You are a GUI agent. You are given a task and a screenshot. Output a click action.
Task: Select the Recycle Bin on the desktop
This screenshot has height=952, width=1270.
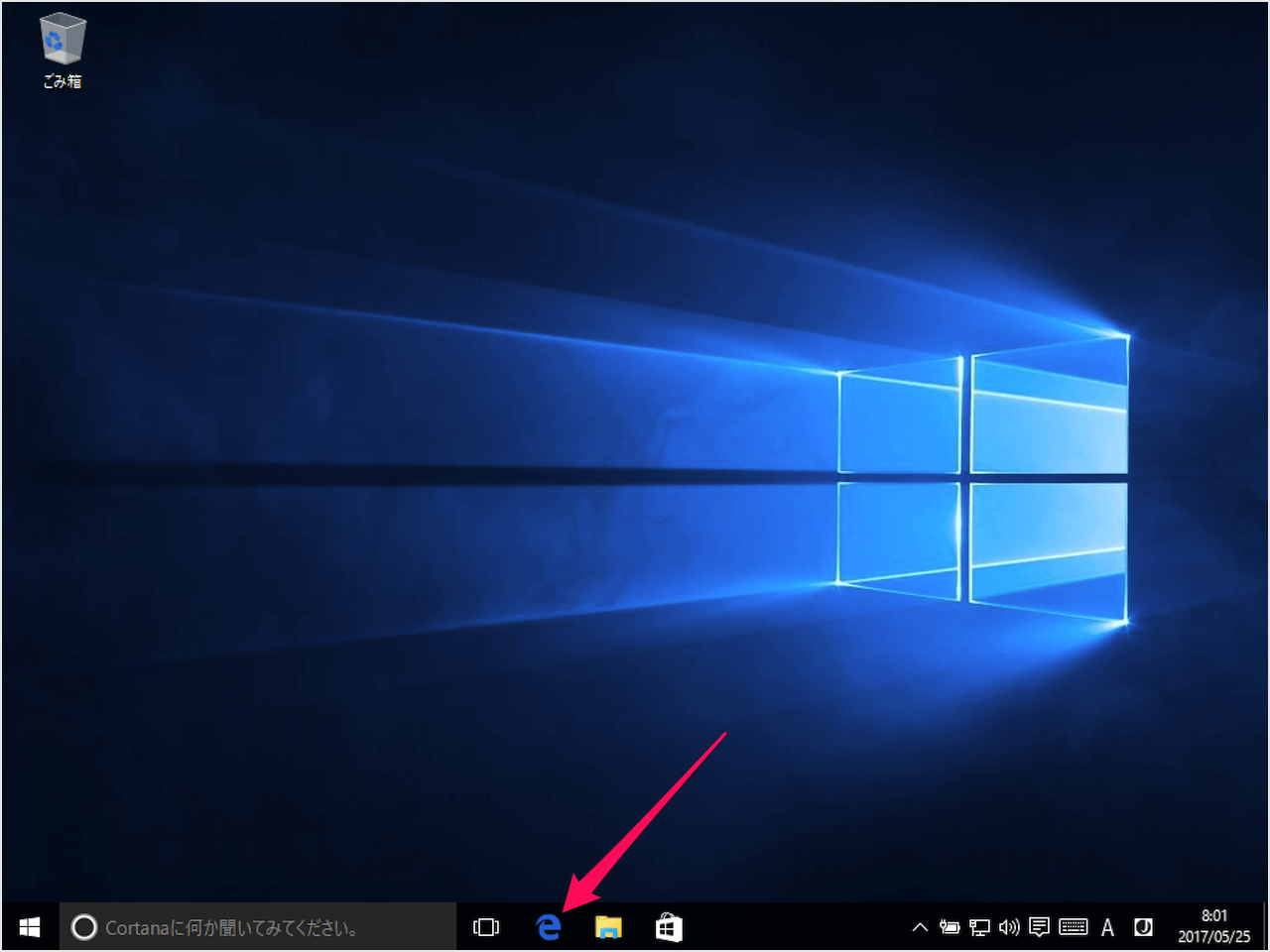[x=62, y=45]
